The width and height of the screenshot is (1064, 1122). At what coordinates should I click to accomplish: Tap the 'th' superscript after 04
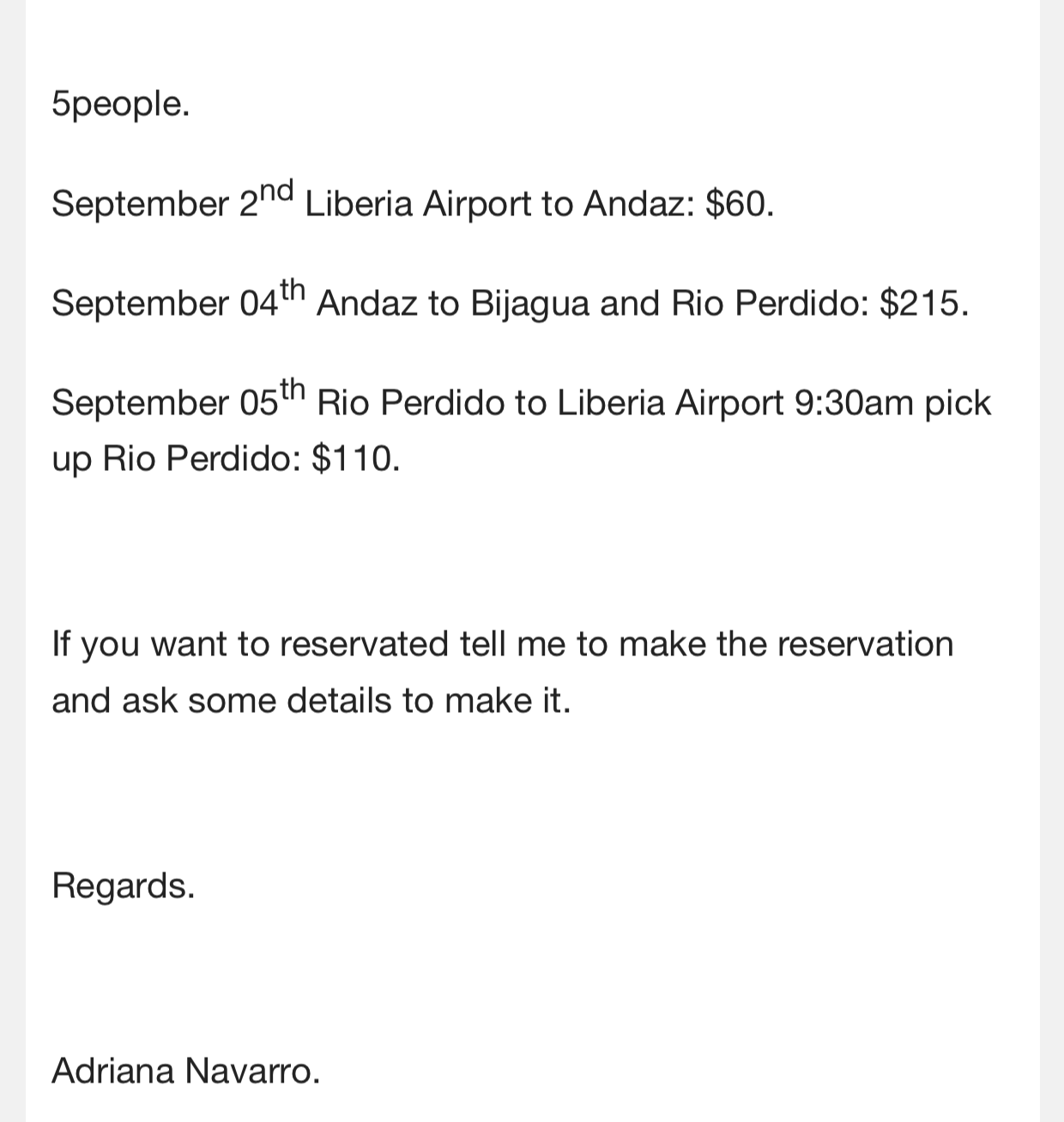[x=293, y=290]
